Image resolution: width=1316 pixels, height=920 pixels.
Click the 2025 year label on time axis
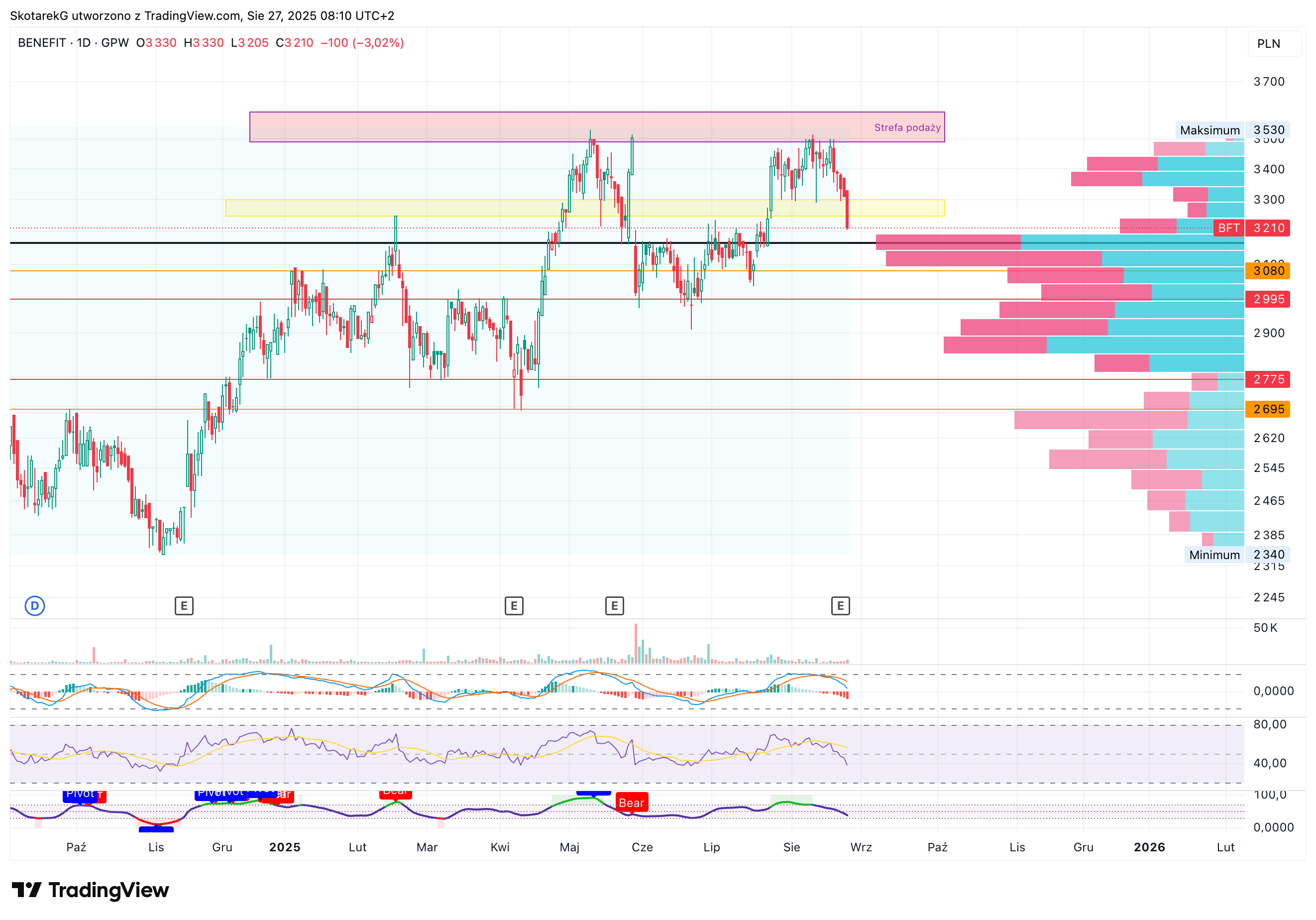click(x=285, y=847)
